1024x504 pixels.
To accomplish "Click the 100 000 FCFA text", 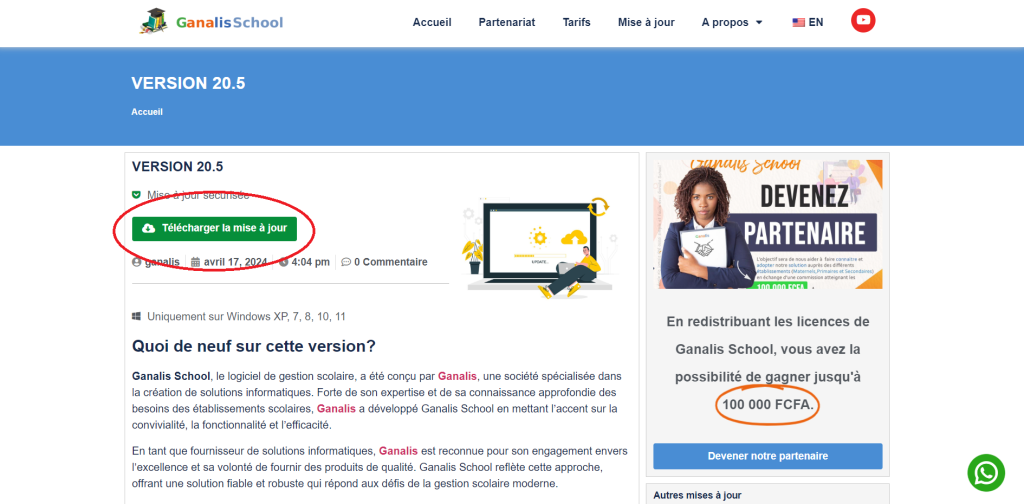I will coord(768,405).
